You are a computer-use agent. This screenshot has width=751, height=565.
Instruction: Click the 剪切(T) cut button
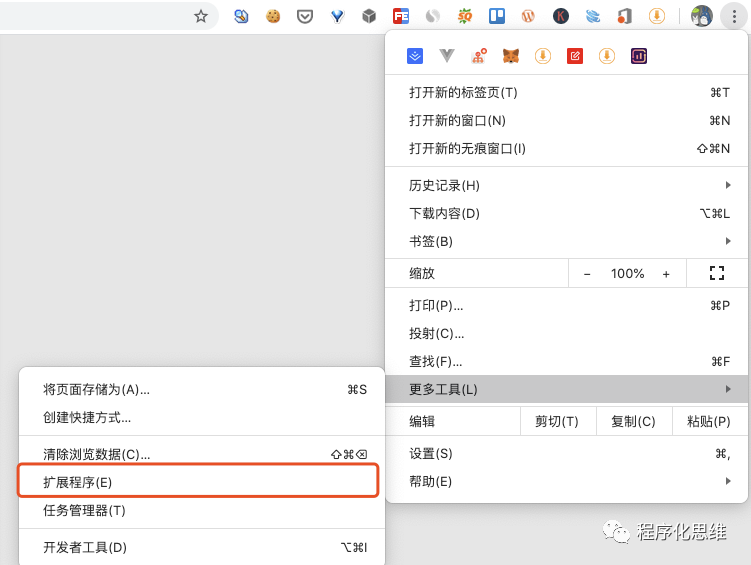(x=558, y=421)
